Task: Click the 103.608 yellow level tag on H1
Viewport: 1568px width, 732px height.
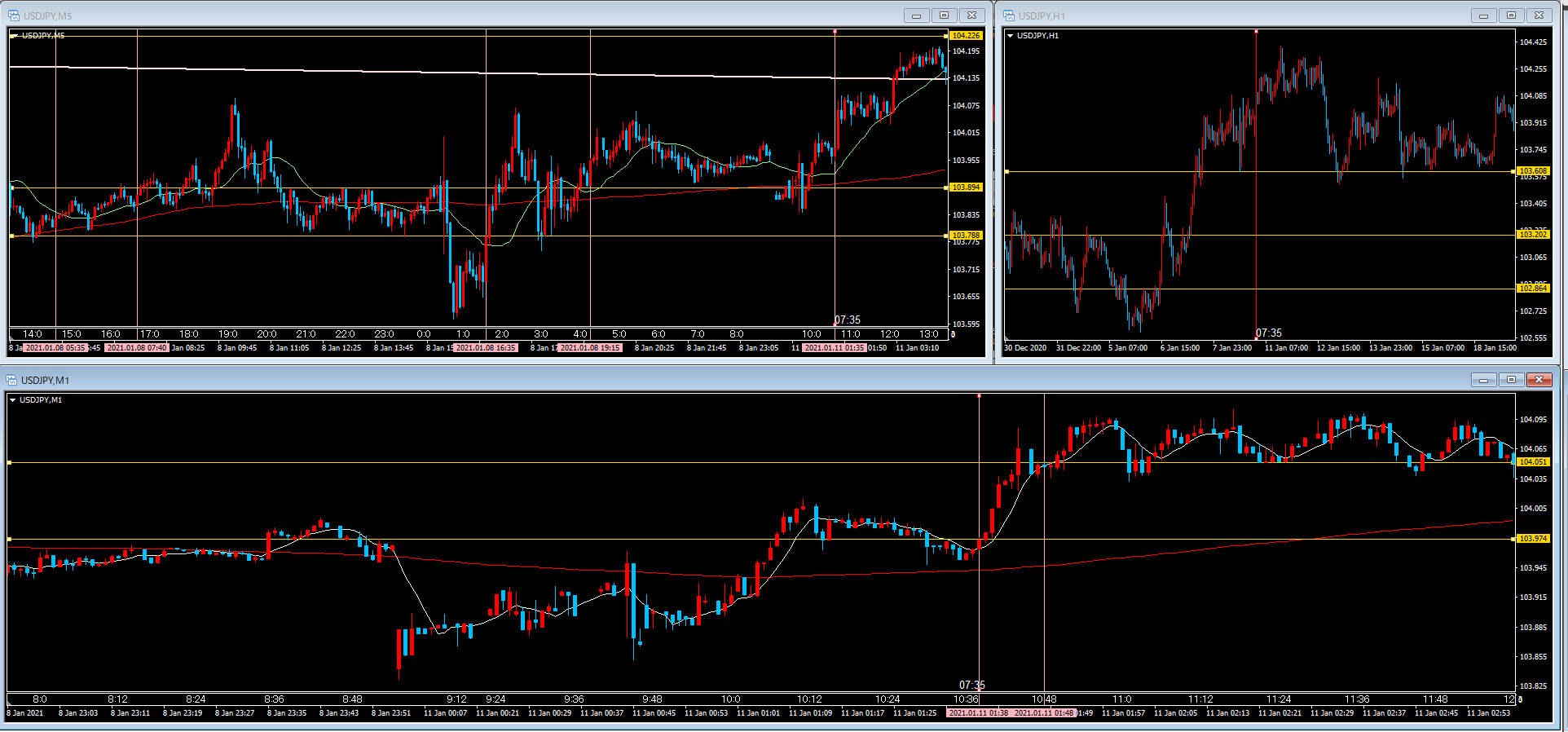Action: [1533, 171]
